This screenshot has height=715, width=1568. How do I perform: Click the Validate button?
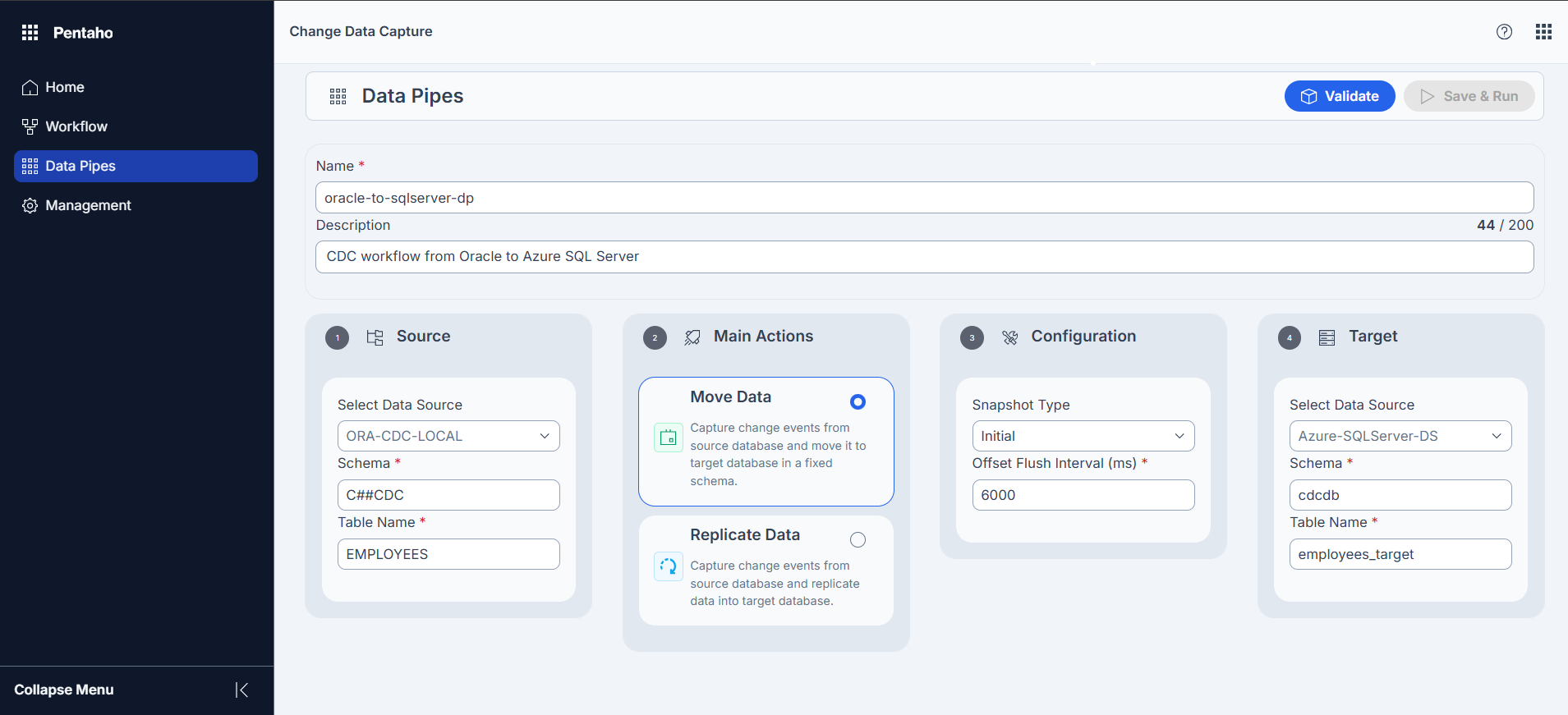(x=1340, y=96)
